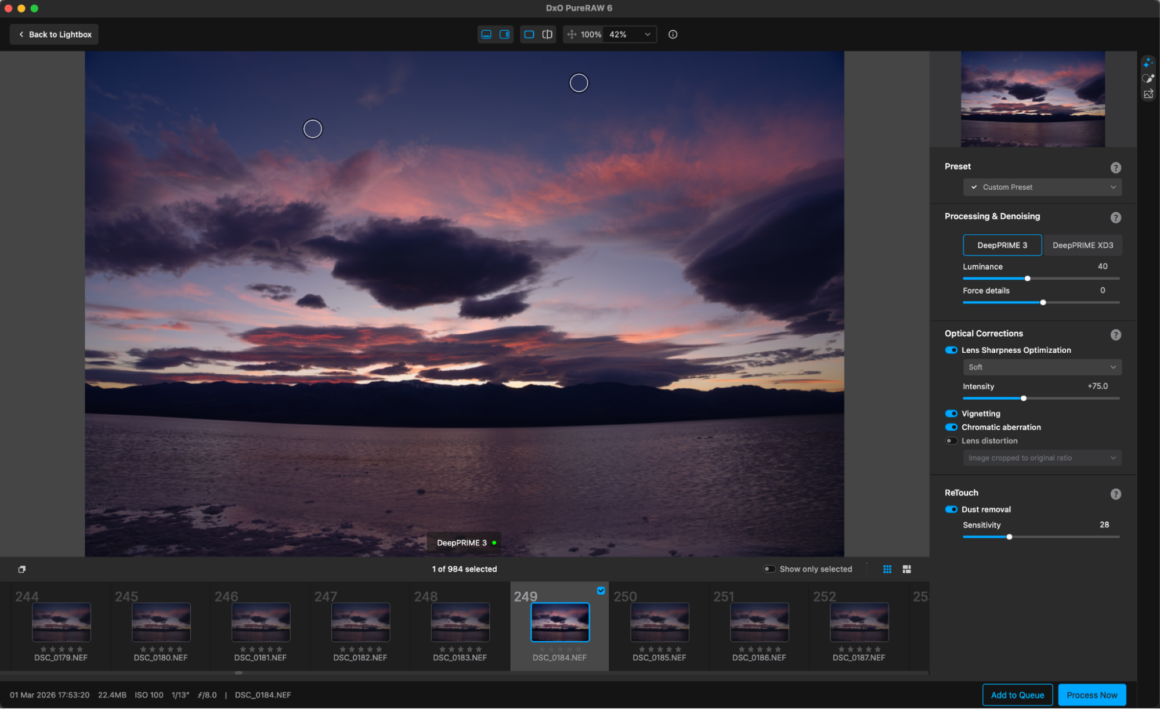Click the Add to Queue button
This screenshot has height=709, width=1160.
pyautogui.click(x=1017, y=694)
